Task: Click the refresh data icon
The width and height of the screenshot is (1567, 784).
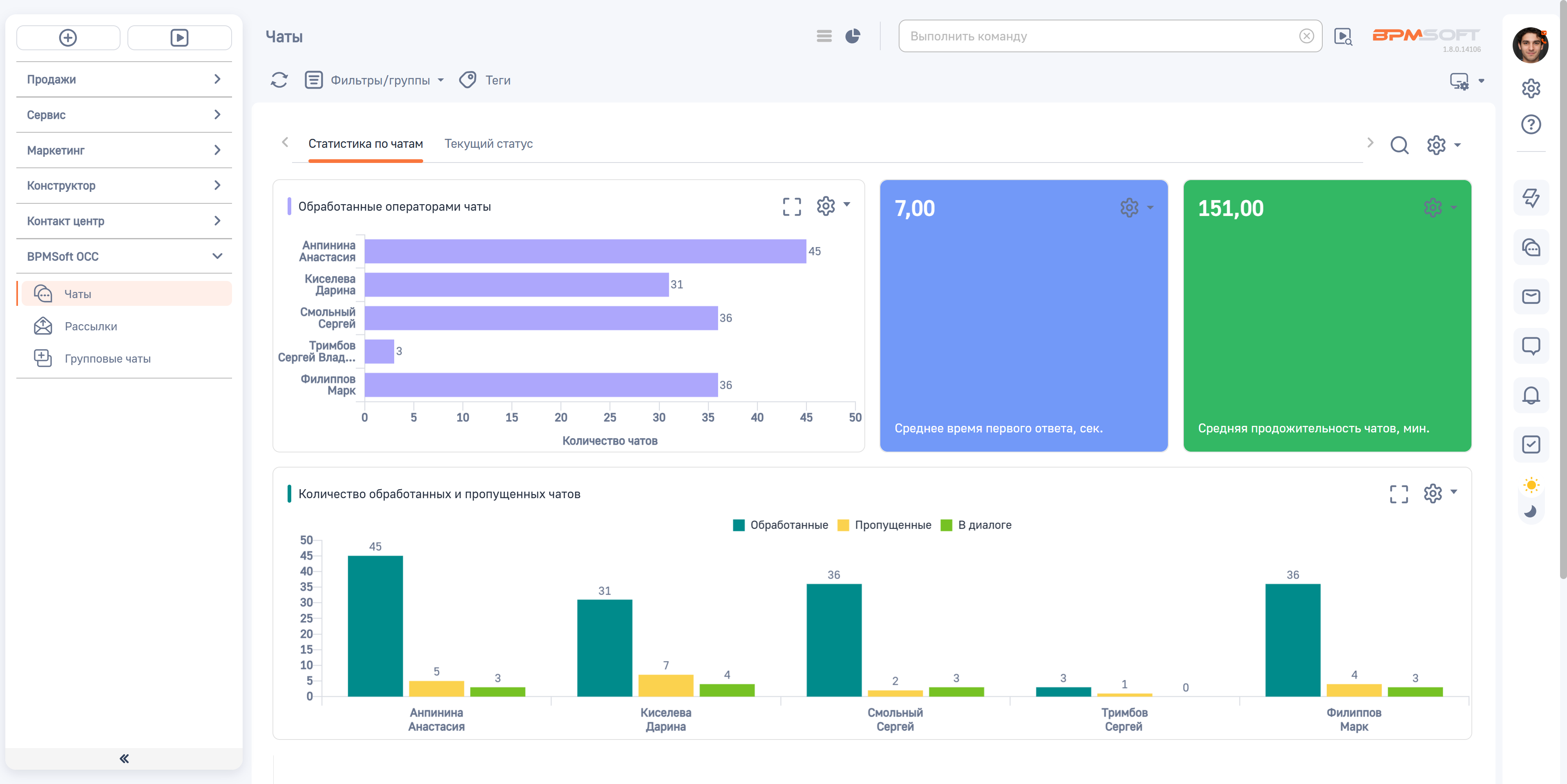Action: tap(279, 80)
